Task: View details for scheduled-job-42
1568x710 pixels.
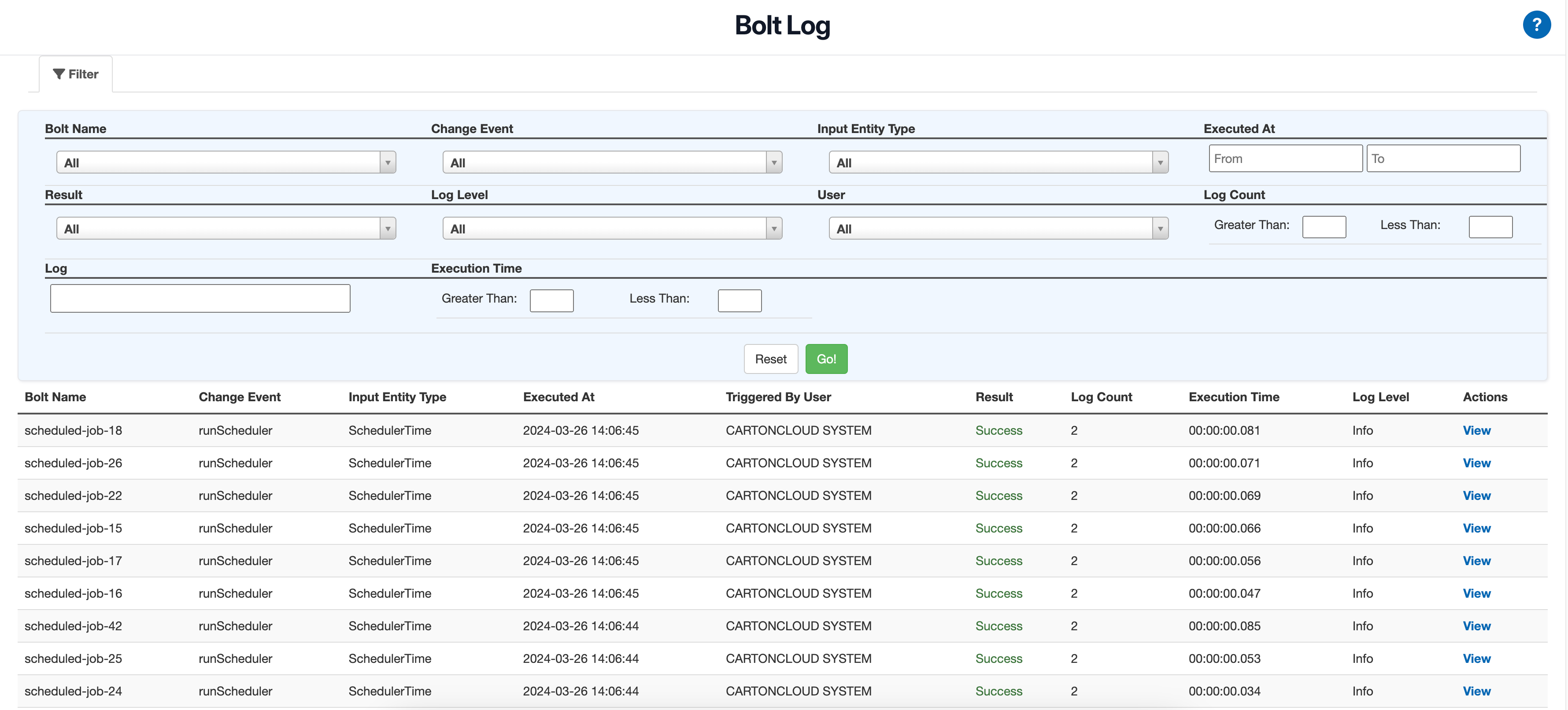Action: click(1477, 625)
